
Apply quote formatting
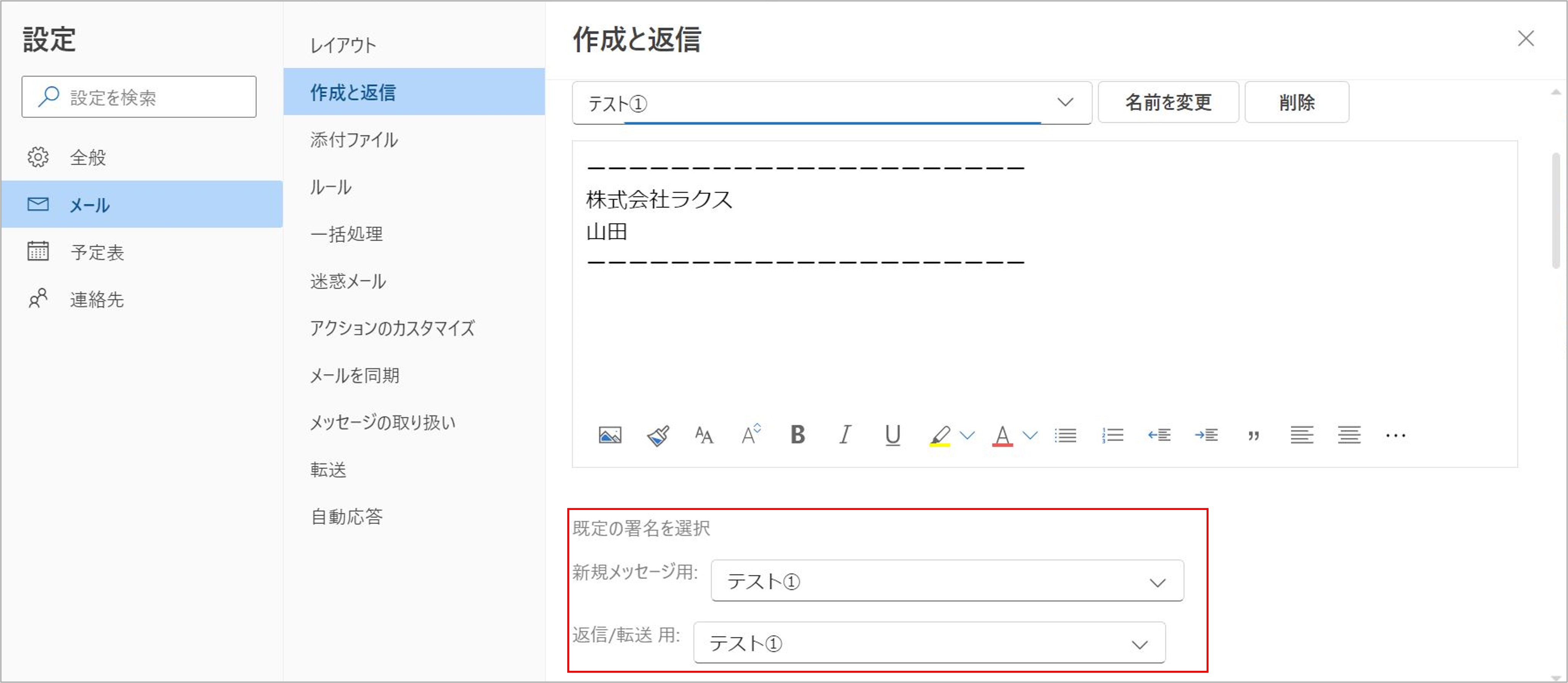[1253, 436]
